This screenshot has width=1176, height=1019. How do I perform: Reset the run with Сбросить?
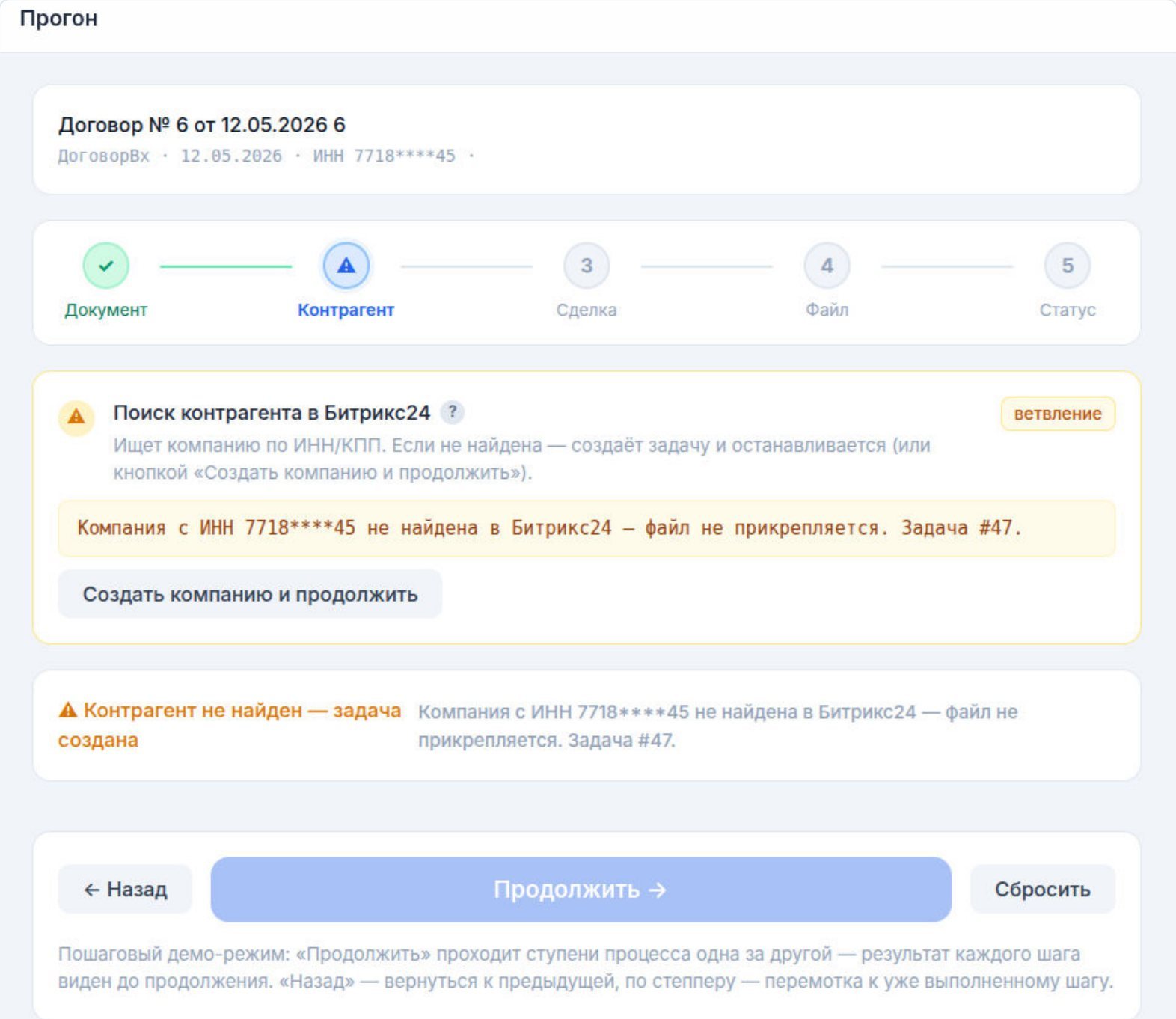coord(1042,890)
